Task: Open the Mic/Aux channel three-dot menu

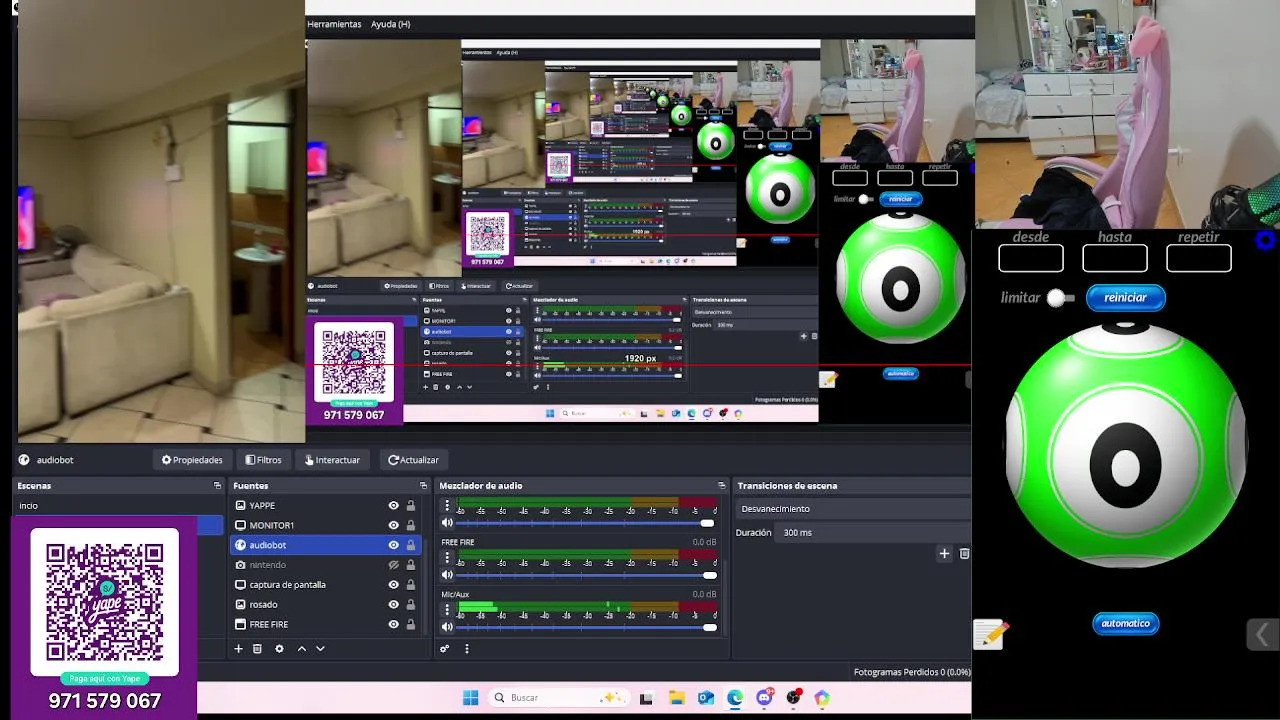Action: [447, 612]
